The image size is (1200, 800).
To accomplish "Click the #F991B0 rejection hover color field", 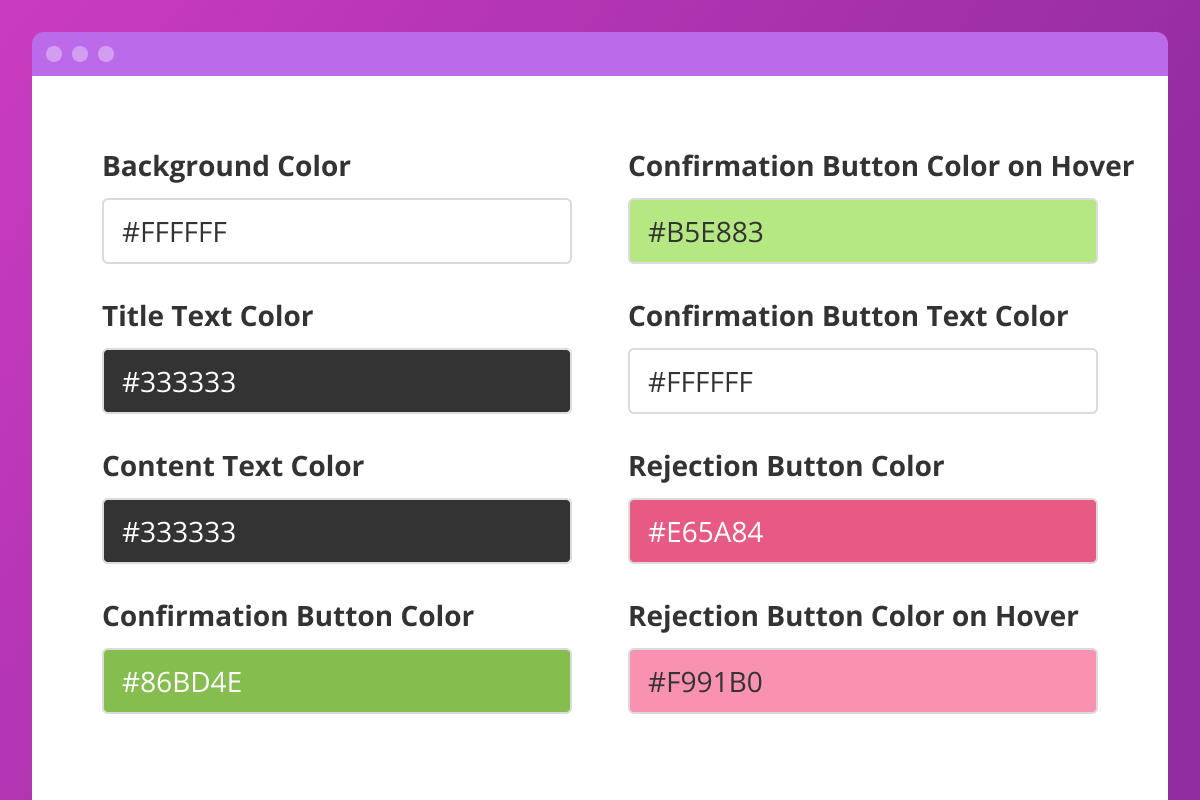I will (x=863, y=681).
